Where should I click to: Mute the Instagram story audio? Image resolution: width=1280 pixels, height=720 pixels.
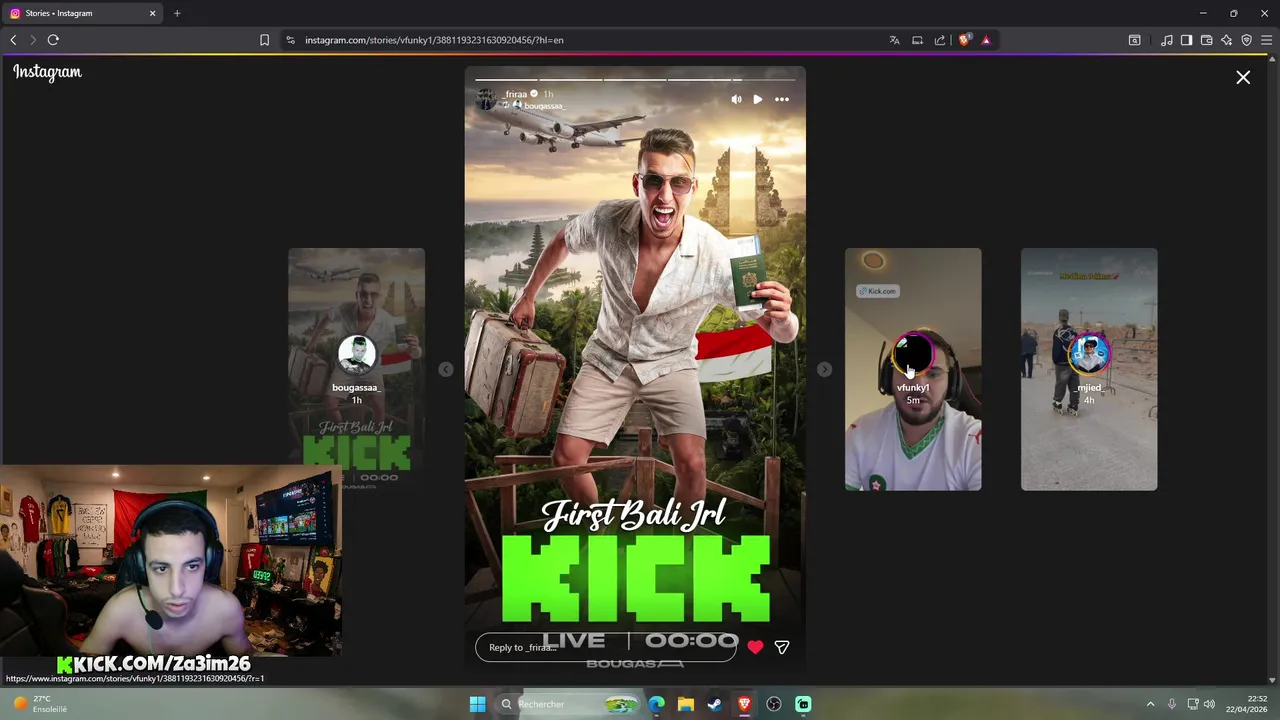736,99
